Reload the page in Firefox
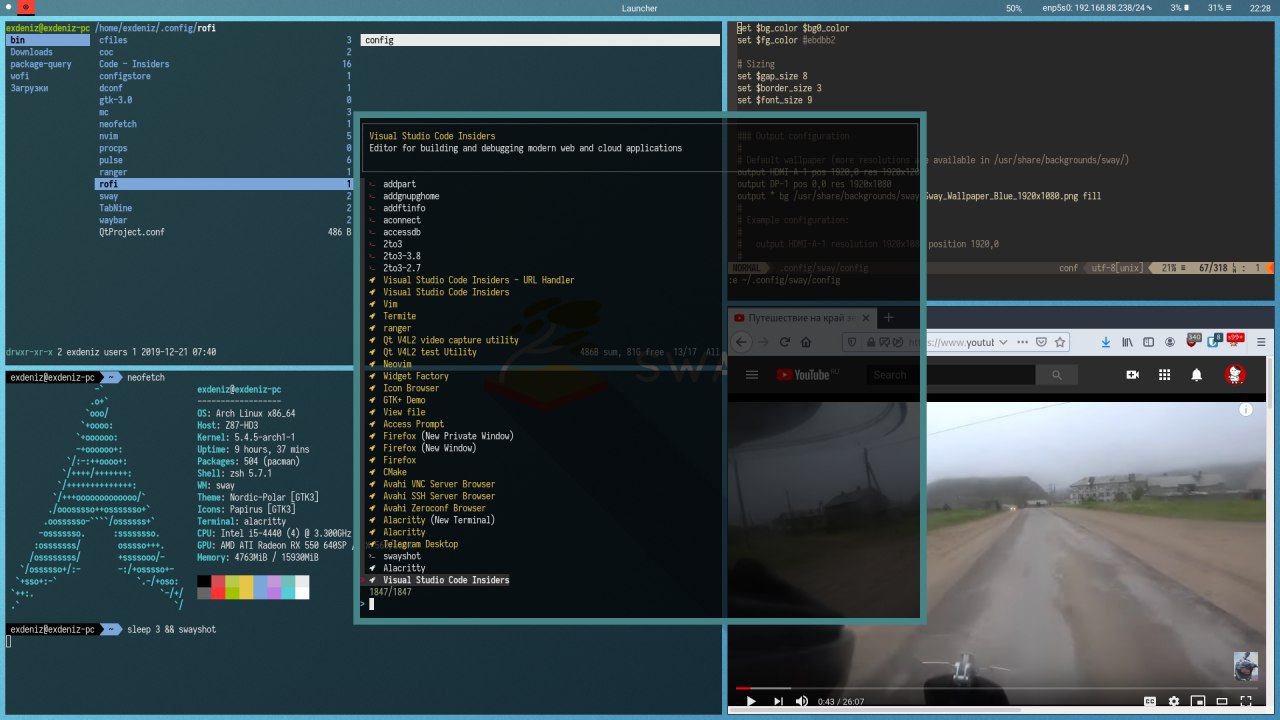The width and height of the screenshot is (1280, 720). tap(785, 342)
